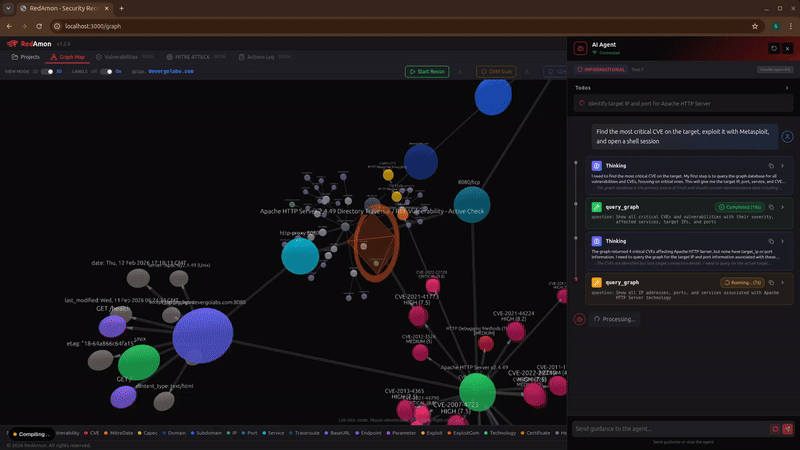Screen dimensions: 800x450
Task: Select the CVE-2021-44224 HIGH node
Action: click(x=516, y=332)
